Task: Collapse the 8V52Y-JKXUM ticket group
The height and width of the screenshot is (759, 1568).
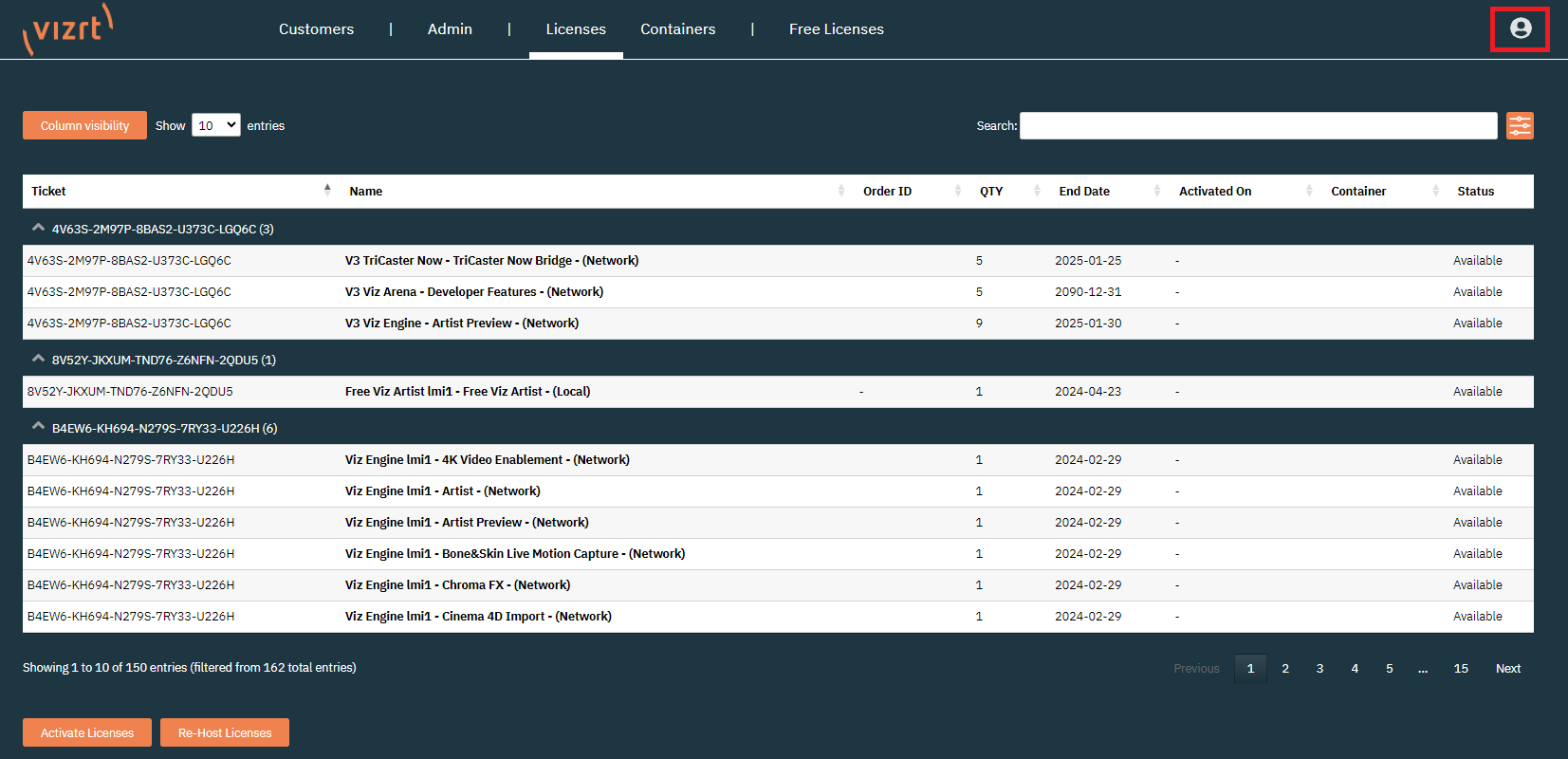Action: 38,359
